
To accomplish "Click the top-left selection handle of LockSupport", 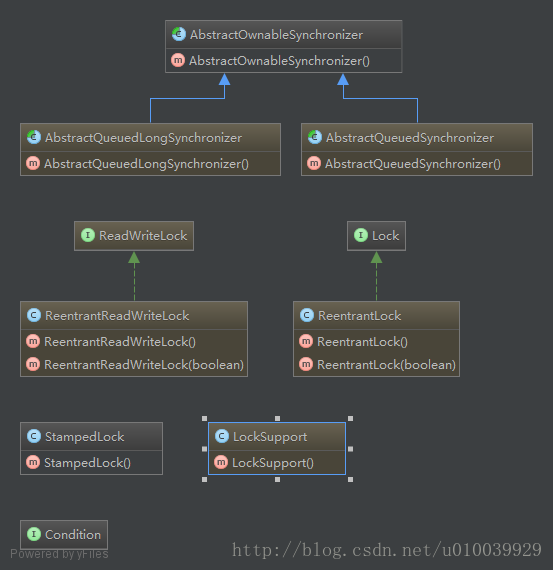I will click(x=204, y=418).
